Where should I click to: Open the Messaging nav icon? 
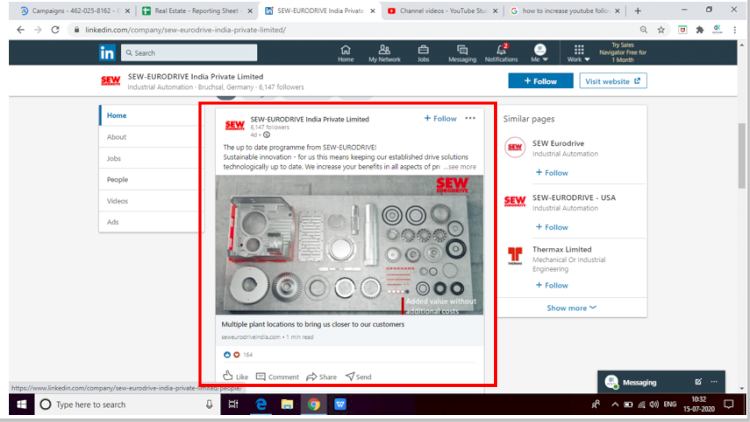[x=462, y=51]
